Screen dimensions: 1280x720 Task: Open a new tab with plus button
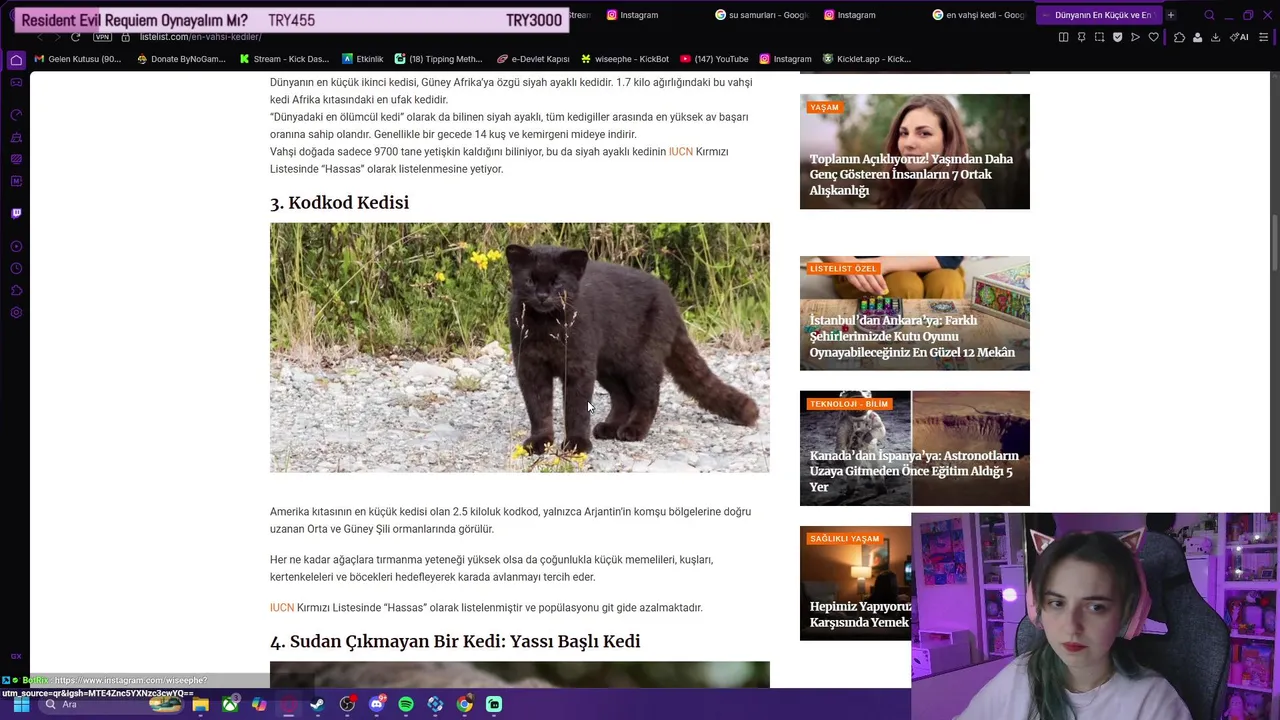pyautogui.click(x=1171, y=15)
